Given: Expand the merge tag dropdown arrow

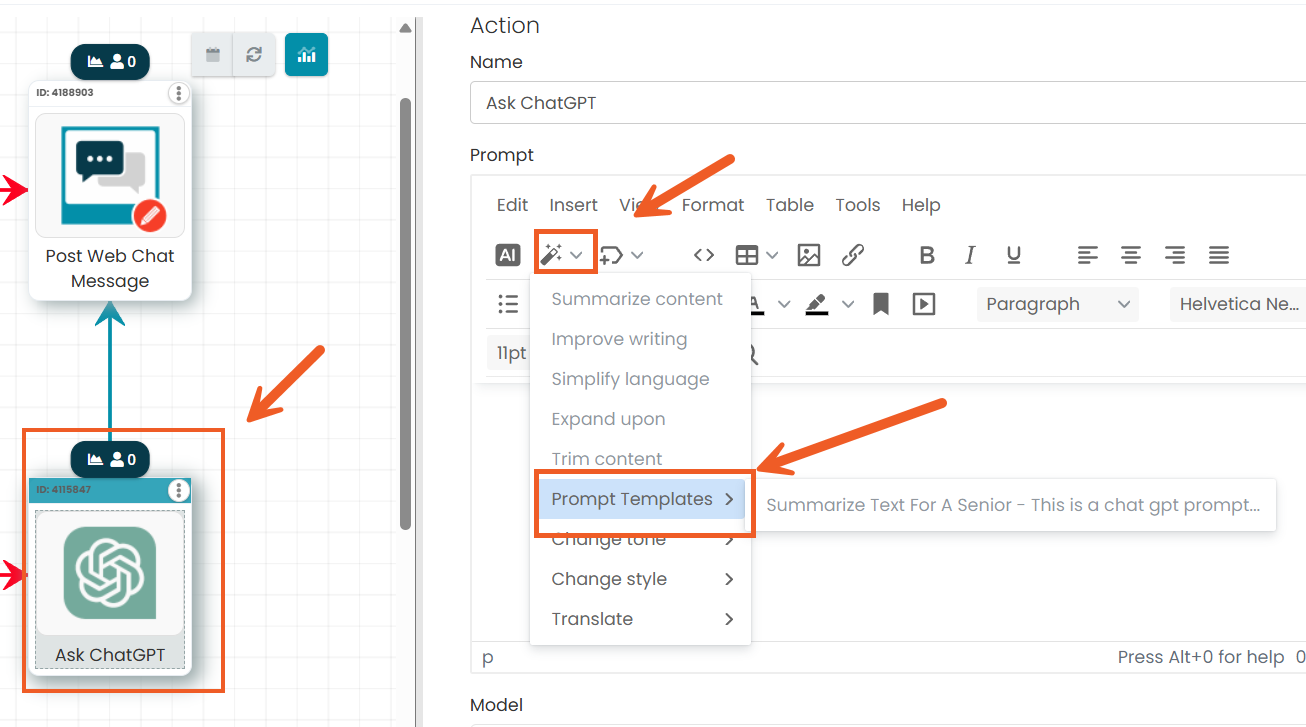Looking at the screenshot, I should [x=637, y=255].
